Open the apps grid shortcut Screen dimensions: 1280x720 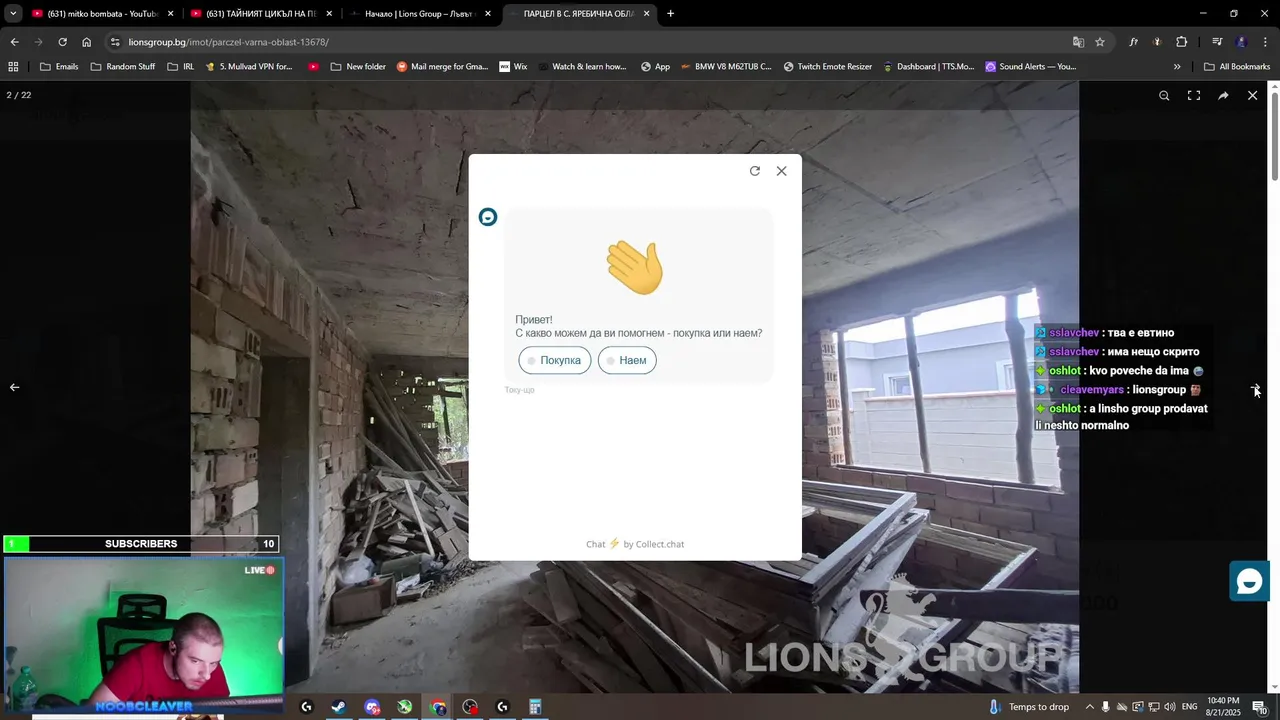[13, 67]
